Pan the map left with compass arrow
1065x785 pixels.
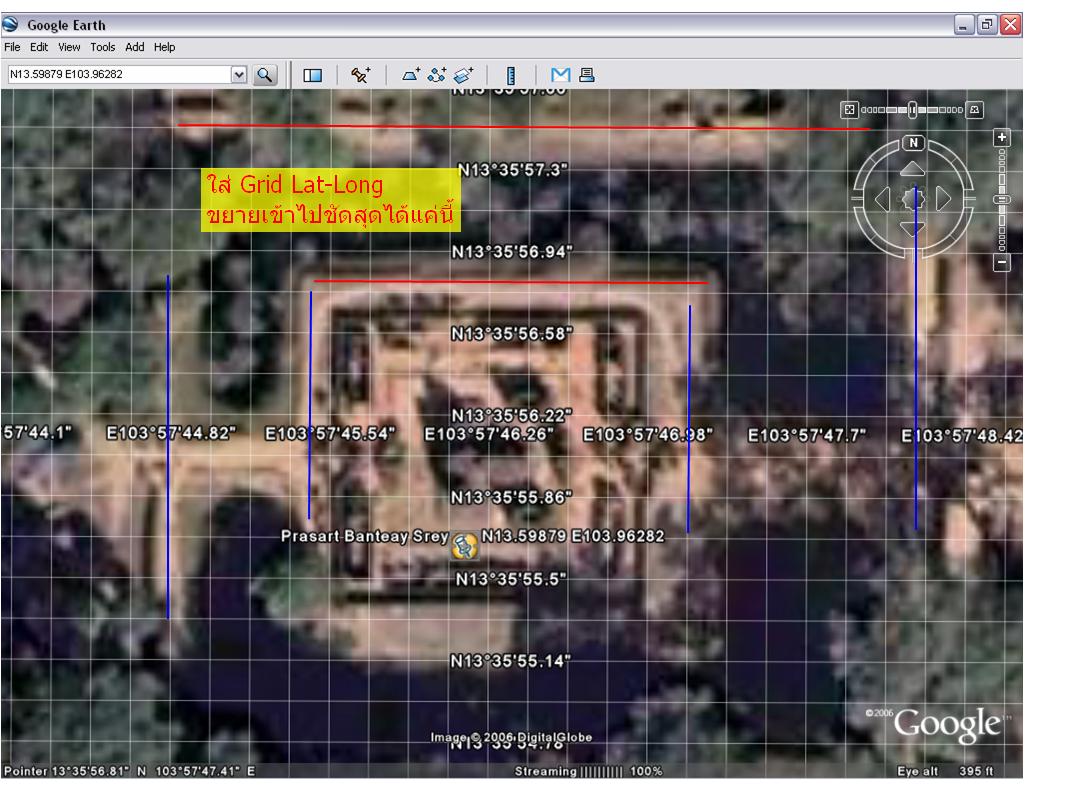click(882, 199)
